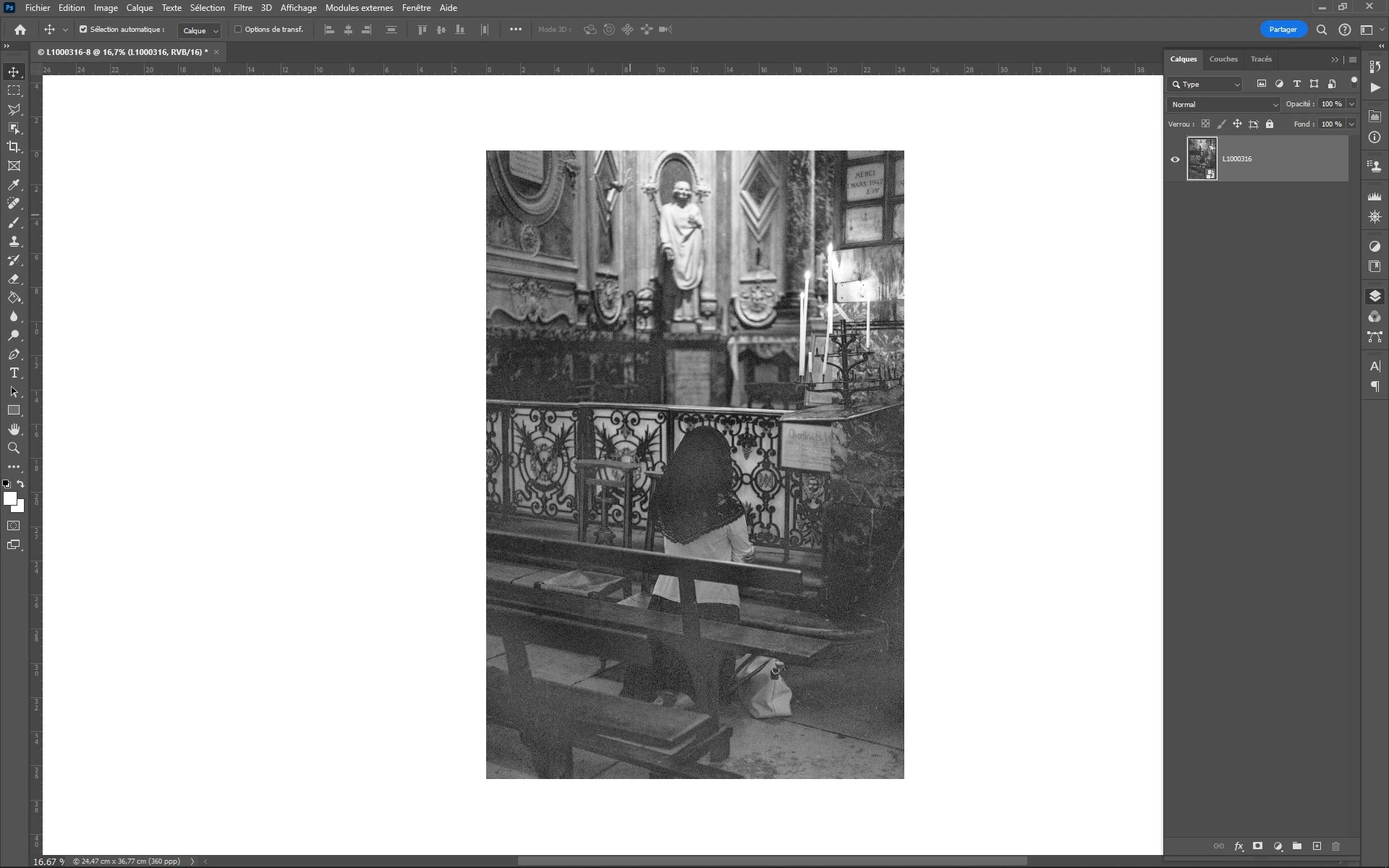Select the Hand tool
Image resolution: width=1389 pixels, height=868 pixels.
tap(14, 429)
